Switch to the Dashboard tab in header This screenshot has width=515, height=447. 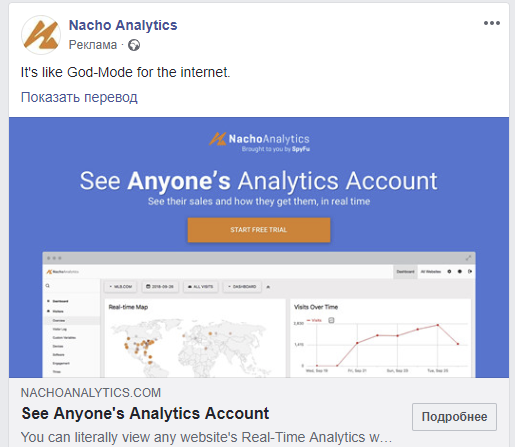coord(405,272)
